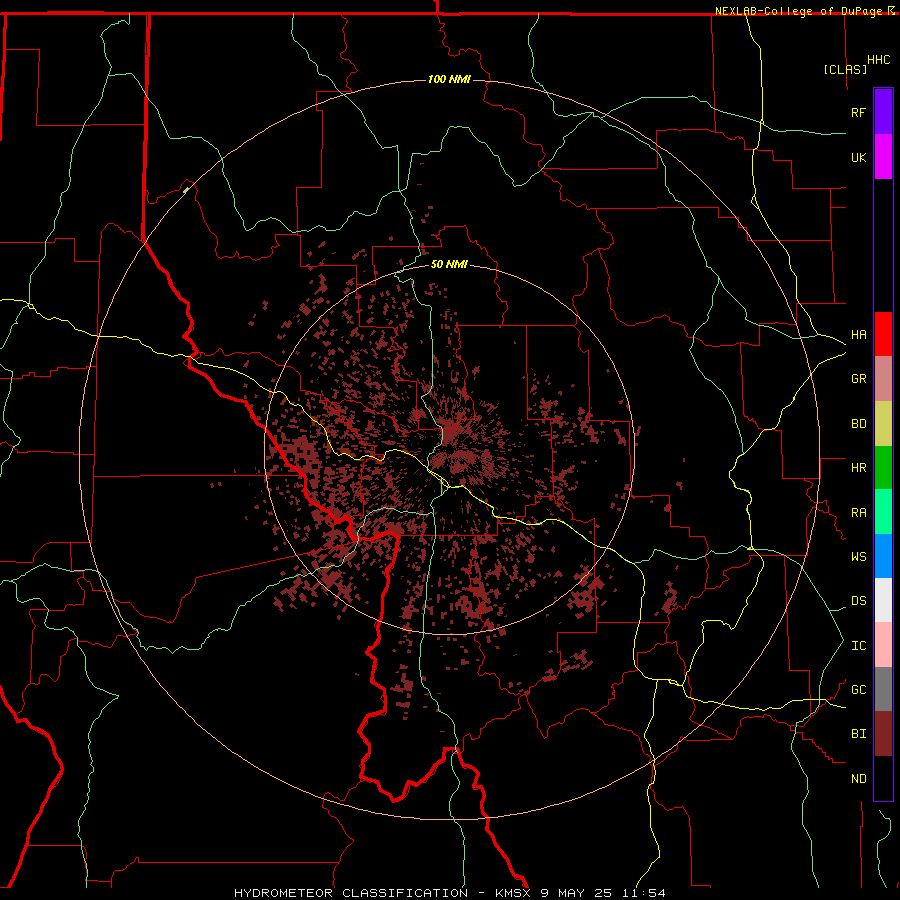
Task: Click the "HA" legend label
Action: pyautogui.click(x=858, y=334)
